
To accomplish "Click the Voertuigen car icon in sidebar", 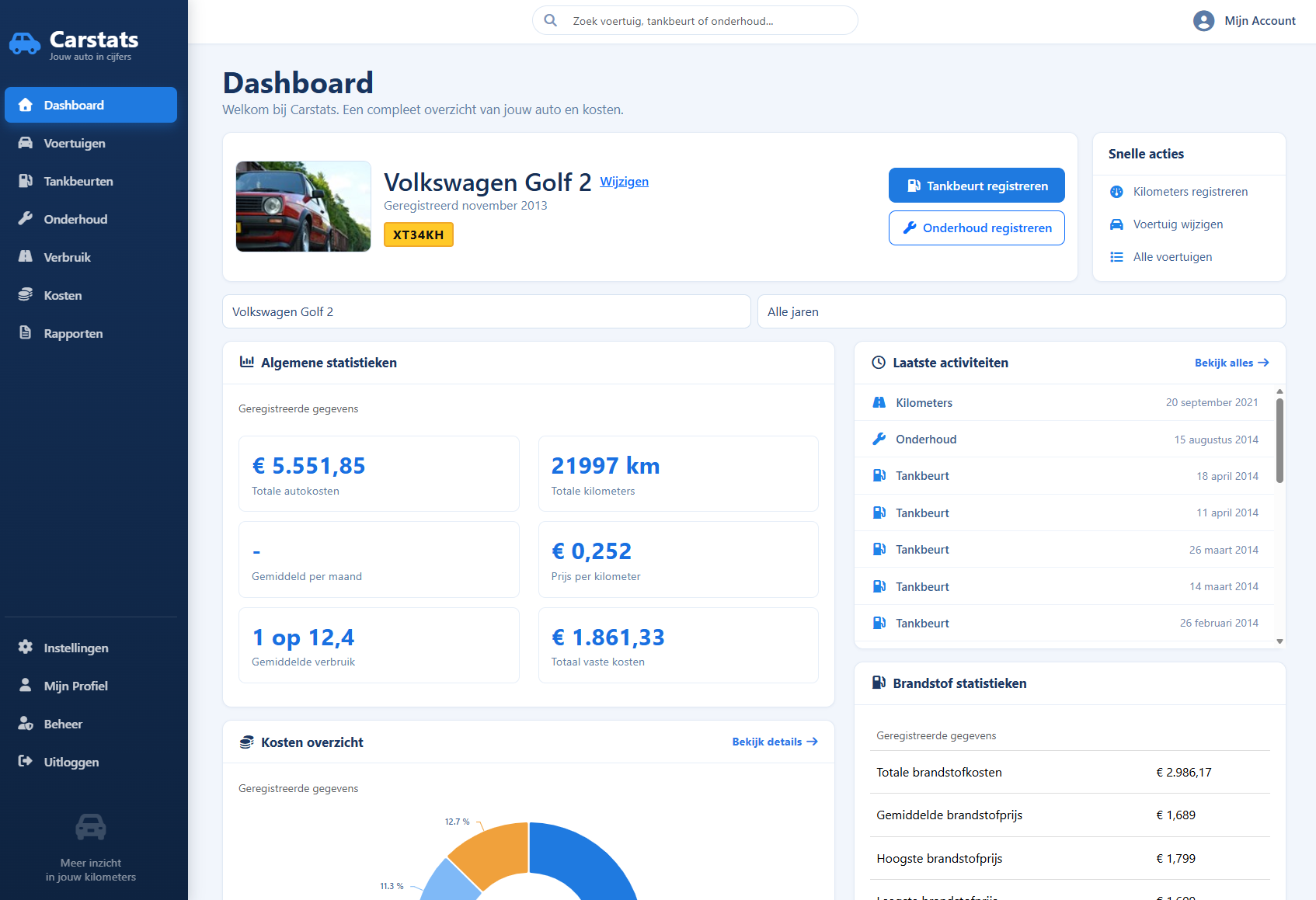I will (x=26, y=143).
